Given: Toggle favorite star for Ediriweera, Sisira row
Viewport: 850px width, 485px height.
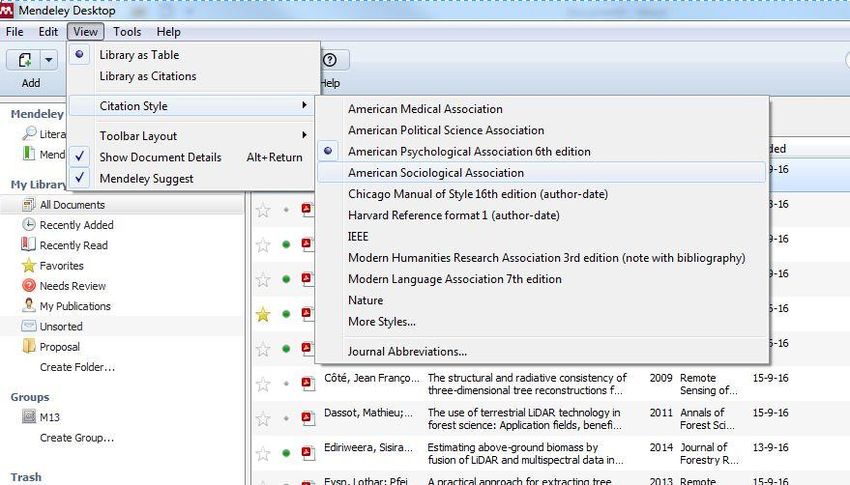Looking at the screenshot, I should tap(263, 453).
